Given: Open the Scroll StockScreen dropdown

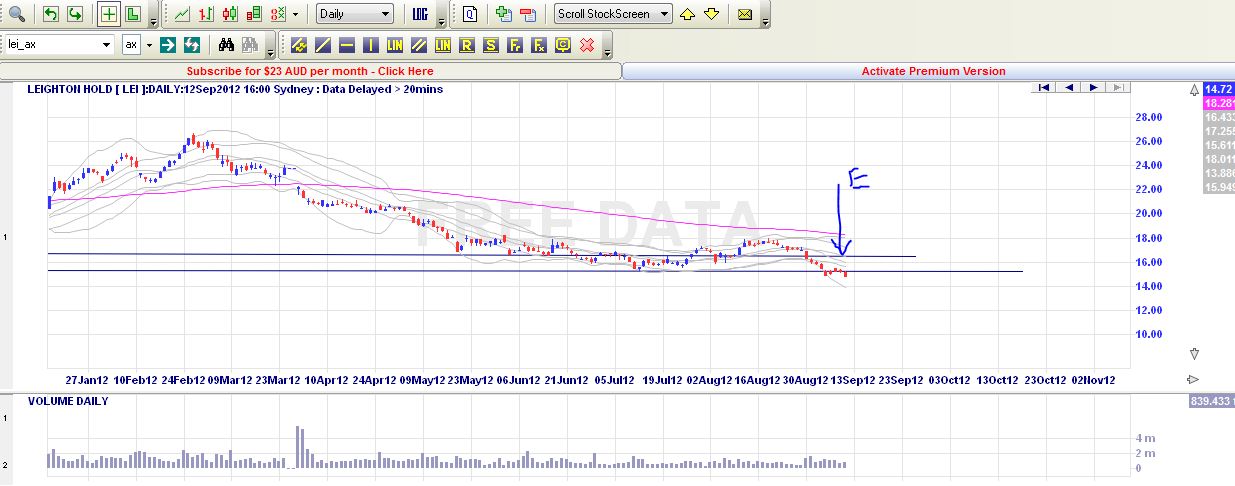Looking at the screenshot, I should click(x=613, y=14).
